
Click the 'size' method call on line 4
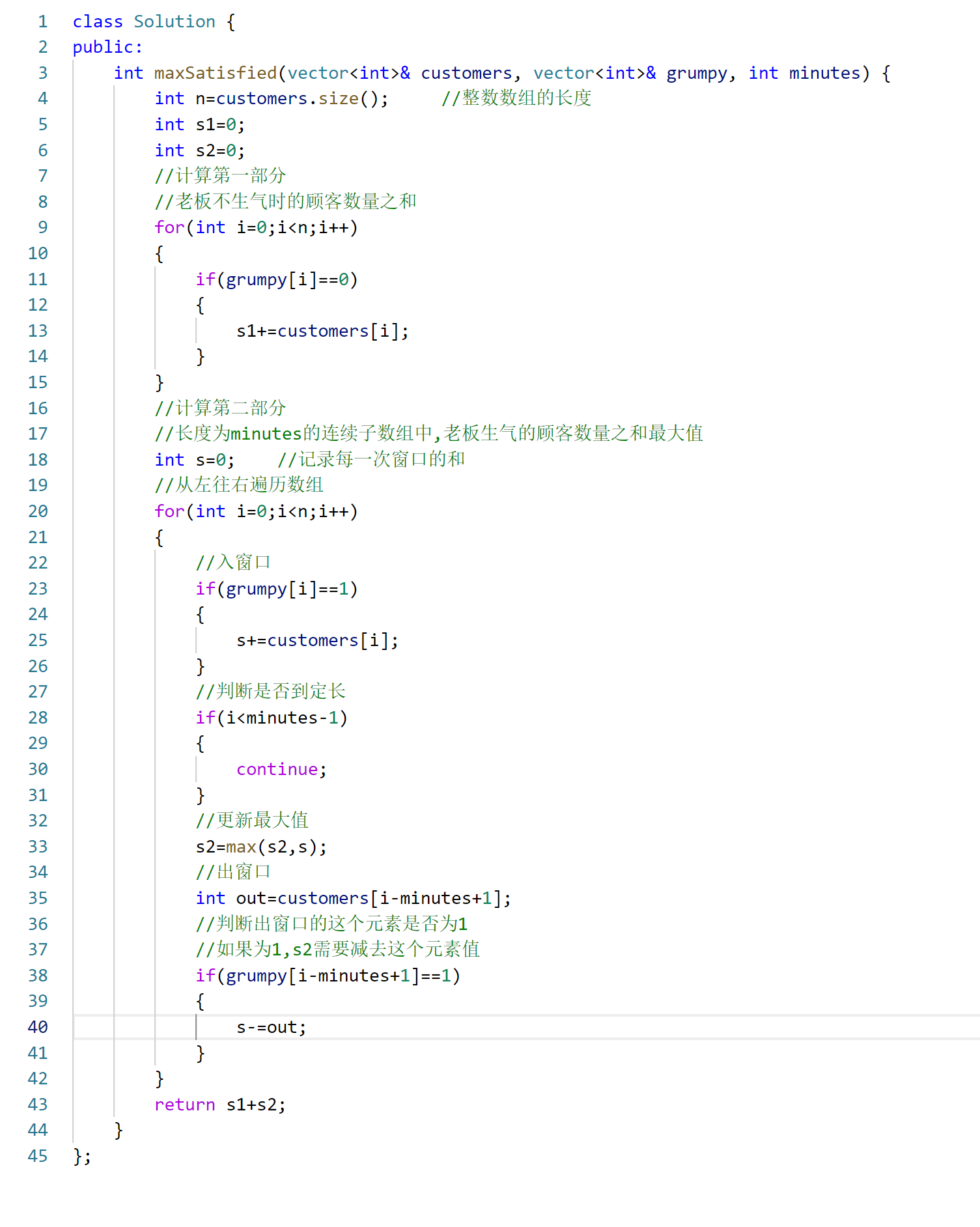(338, 98)
